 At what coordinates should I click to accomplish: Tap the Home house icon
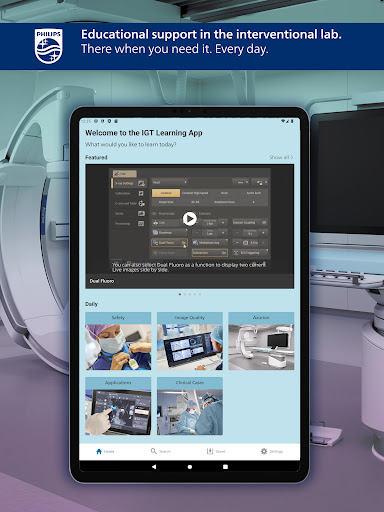click(x=99, y=451)
